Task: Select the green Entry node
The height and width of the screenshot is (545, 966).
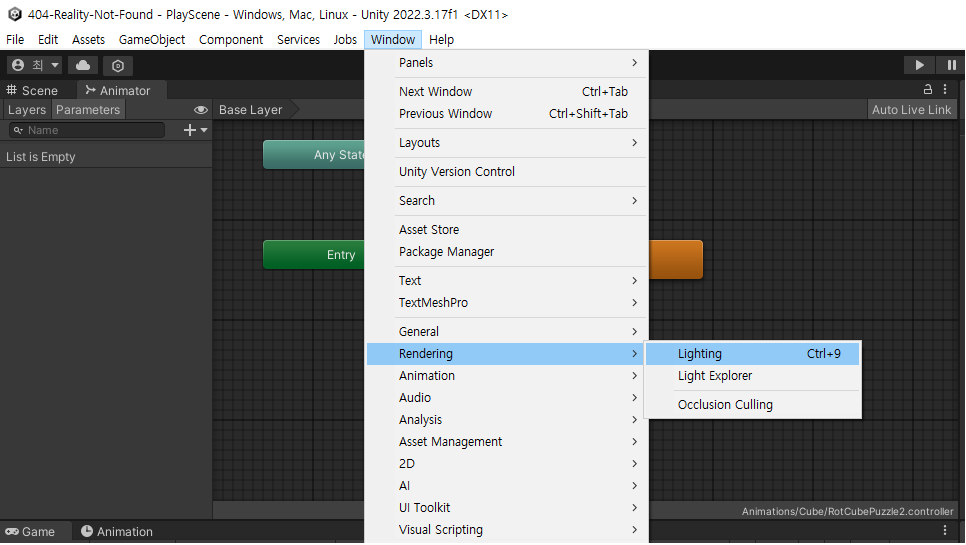Action: (x=314, y=254)
